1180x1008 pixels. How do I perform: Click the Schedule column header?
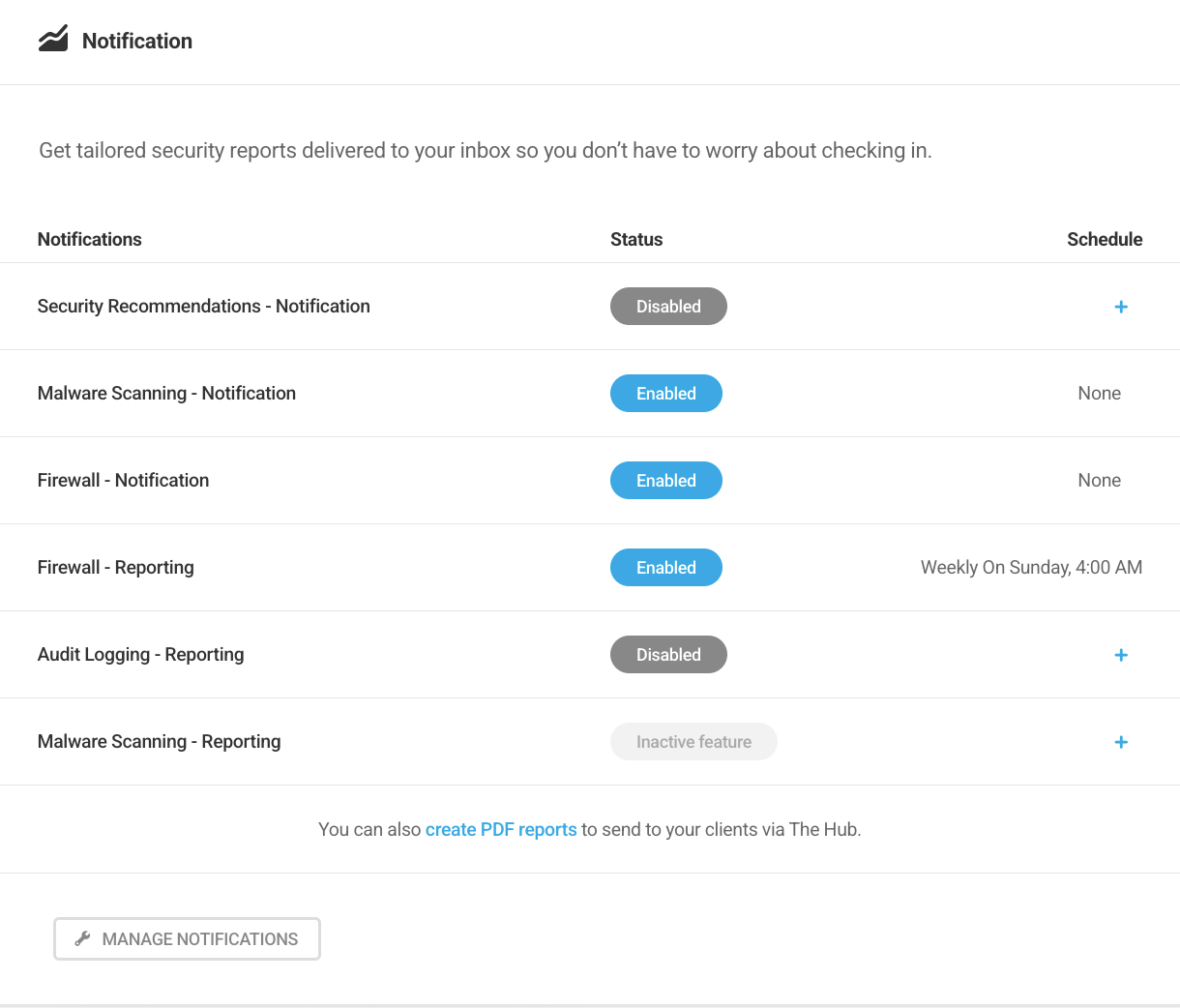pyautogui.click(x=1105, y=239)
